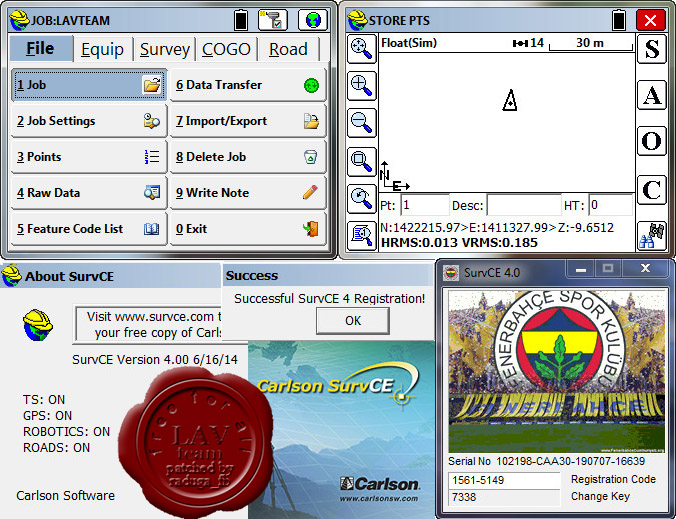Close the SurvCE 4.0 window

645,269
